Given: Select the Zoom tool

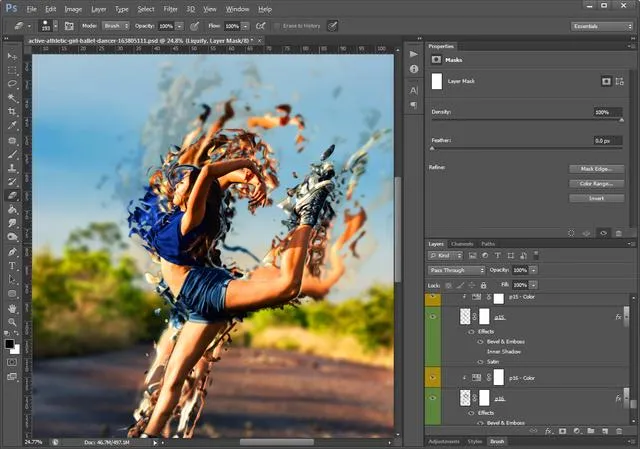Looking at the screenshot, I should [x=12, y=322].
